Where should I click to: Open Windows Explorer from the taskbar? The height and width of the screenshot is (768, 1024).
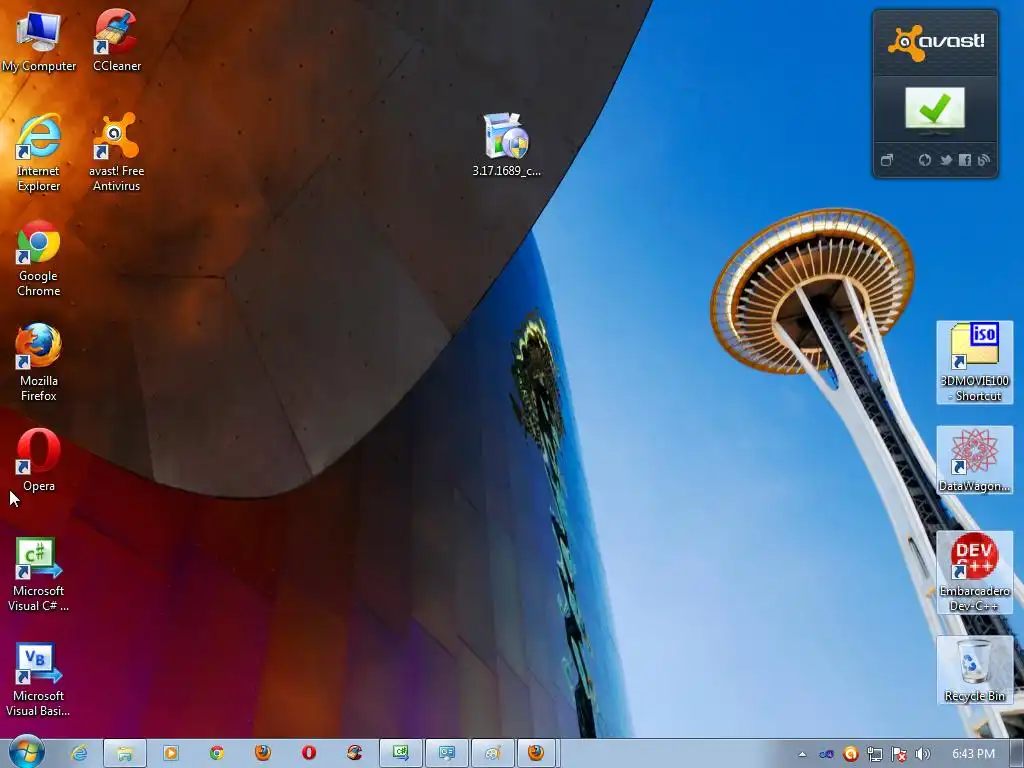click(124, 753)
